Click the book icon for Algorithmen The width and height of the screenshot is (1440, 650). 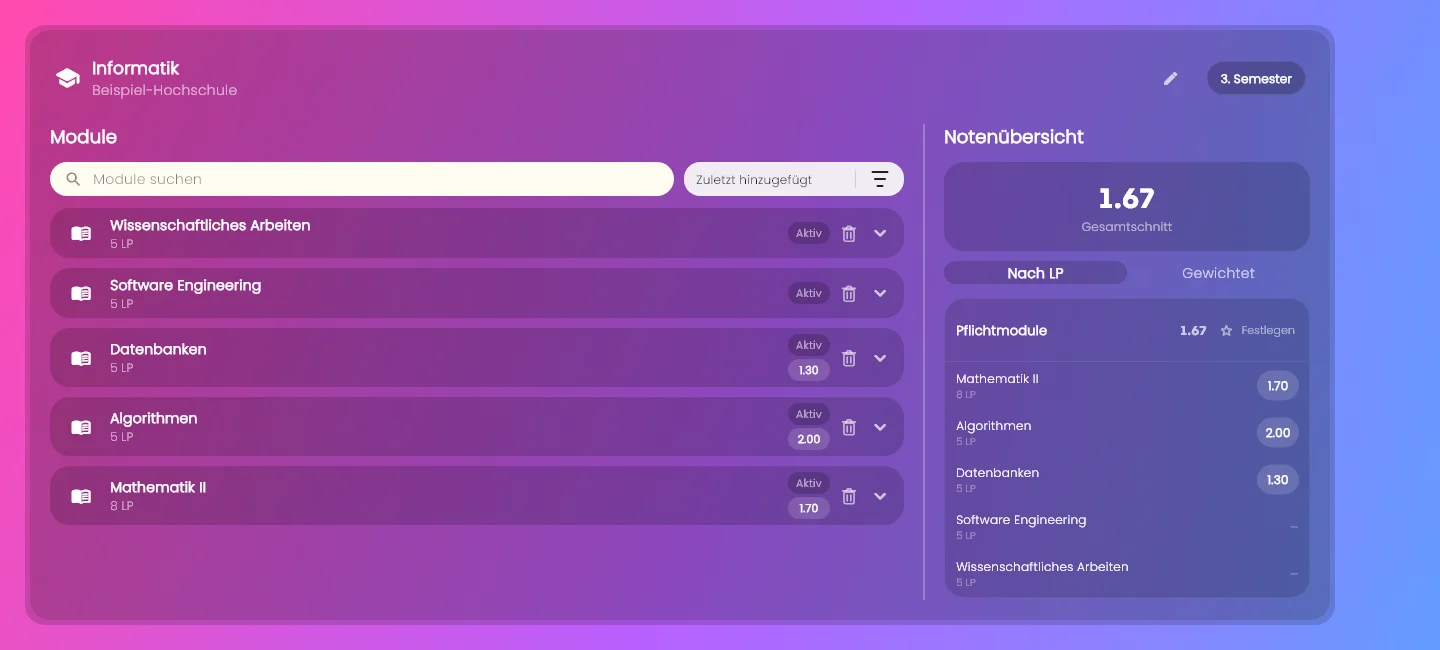(x=81, y=427)
